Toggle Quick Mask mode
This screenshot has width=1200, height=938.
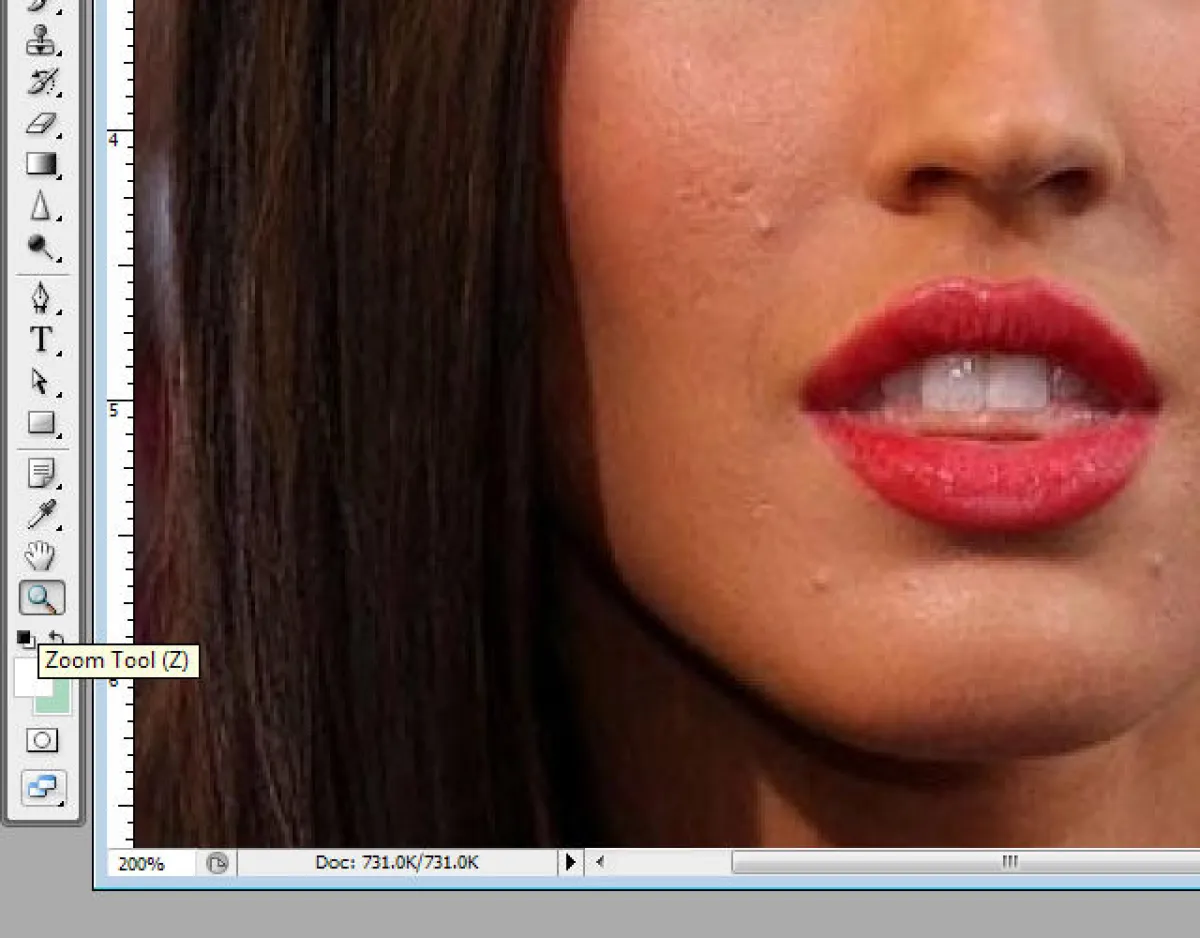click(41, 741)
